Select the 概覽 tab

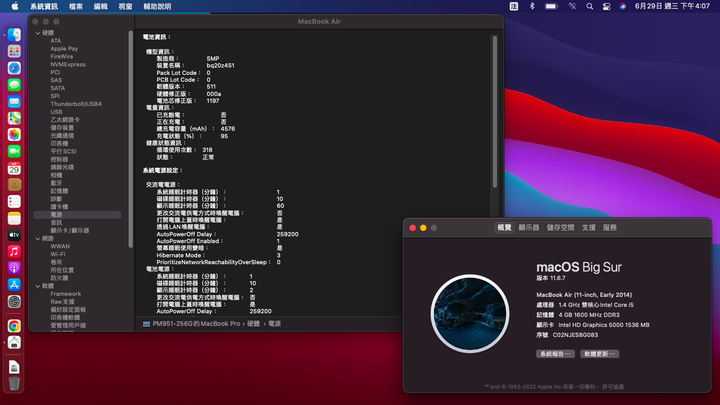pyautogui.click(x=504, y=228)
